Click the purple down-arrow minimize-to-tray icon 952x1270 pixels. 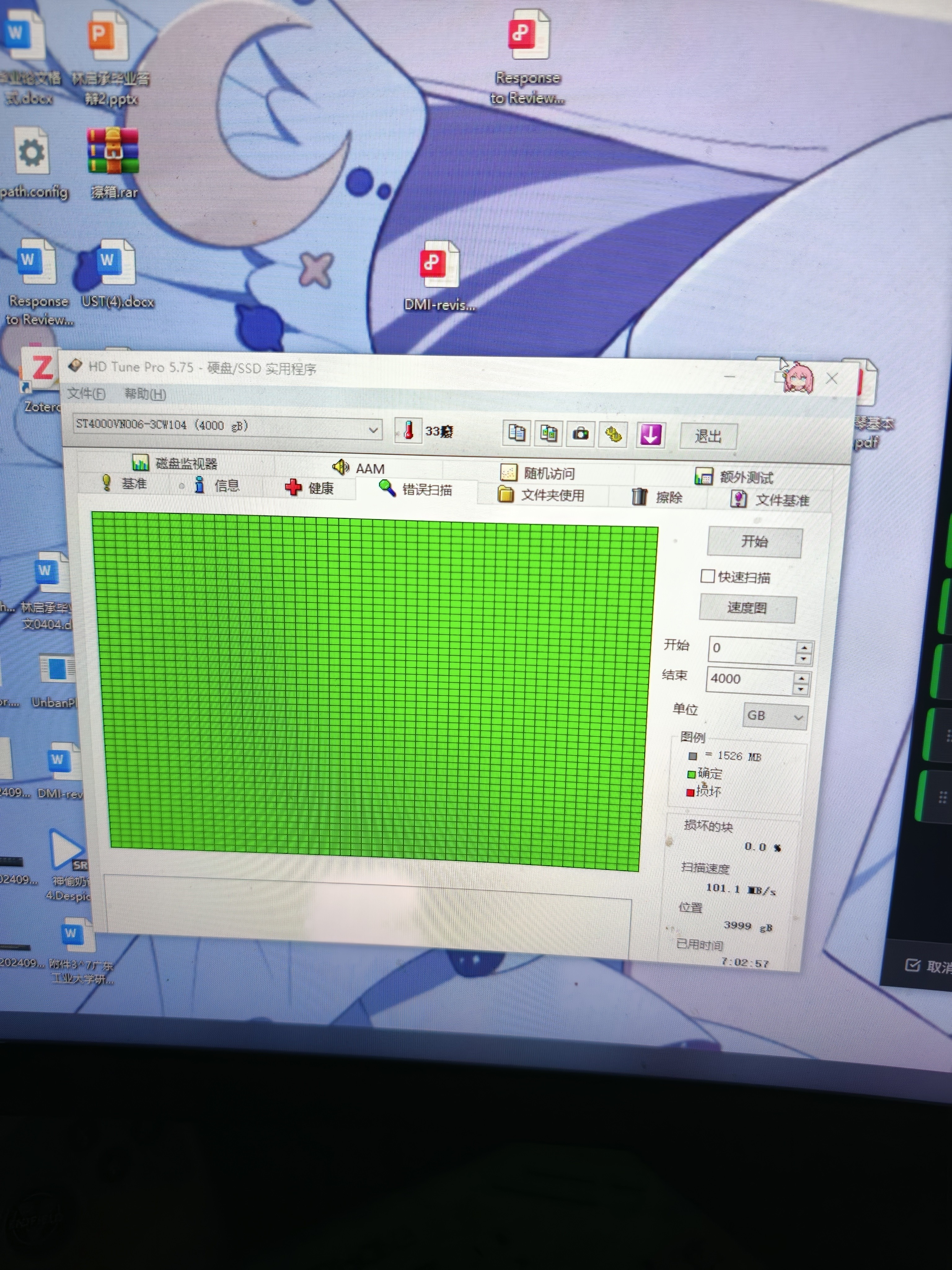click(650, 435)
